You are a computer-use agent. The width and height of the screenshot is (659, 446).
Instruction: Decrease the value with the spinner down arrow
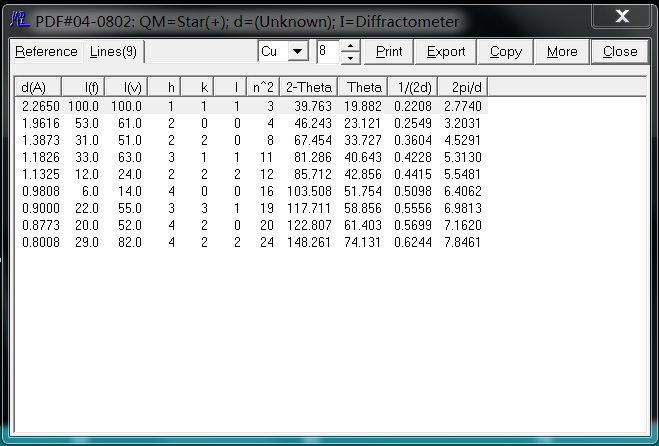tap(351, 58)
